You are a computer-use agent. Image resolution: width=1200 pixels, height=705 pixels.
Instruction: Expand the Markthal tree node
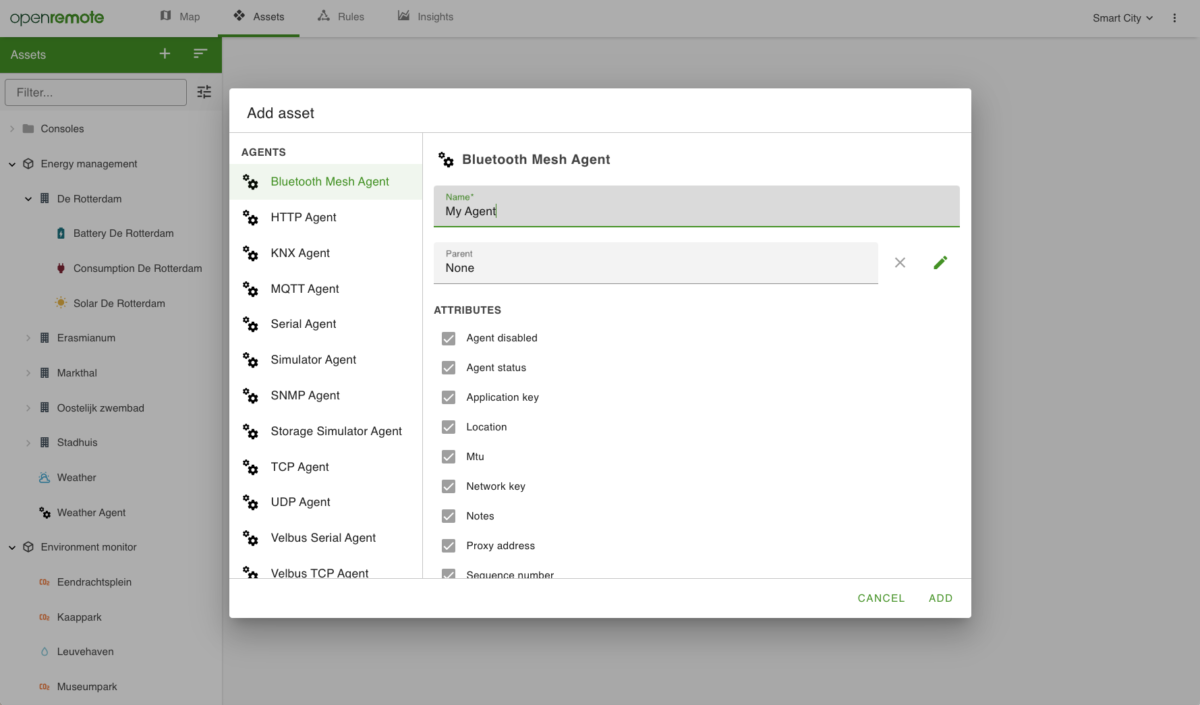pyautogui.click(x=29, y=373)
